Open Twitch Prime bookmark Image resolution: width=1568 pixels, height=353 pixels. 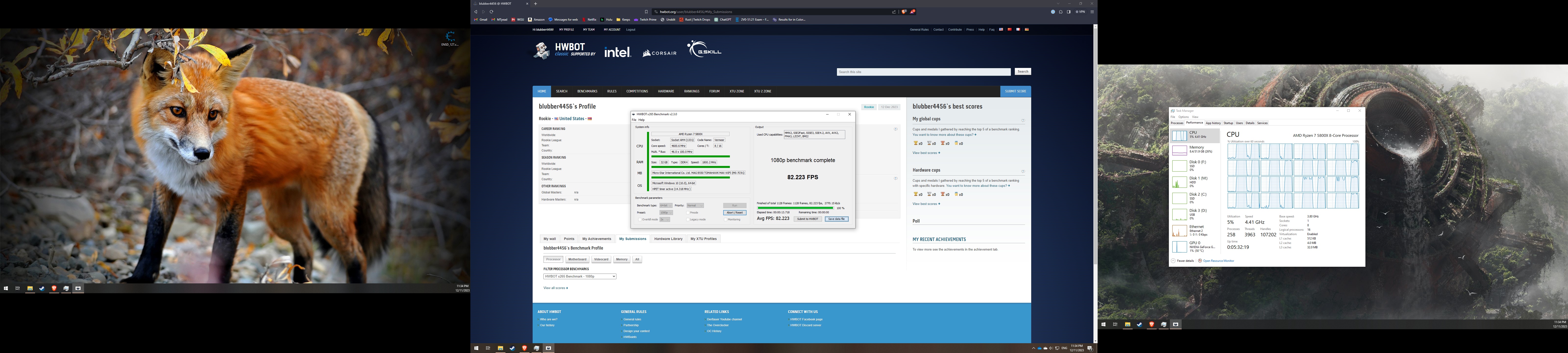point(646,19)
